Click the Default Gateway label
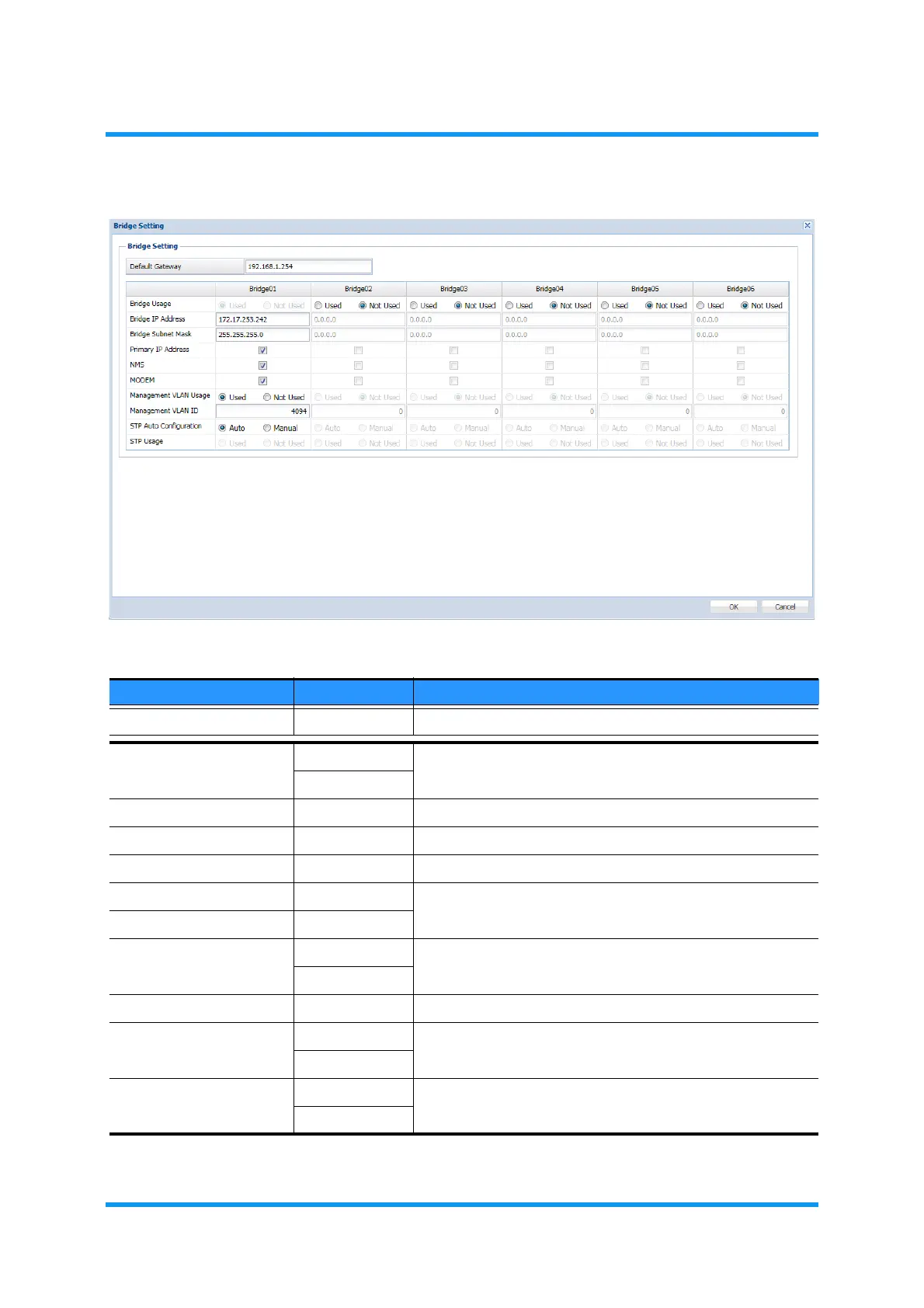924x1308 pixels. coord(155,266)
